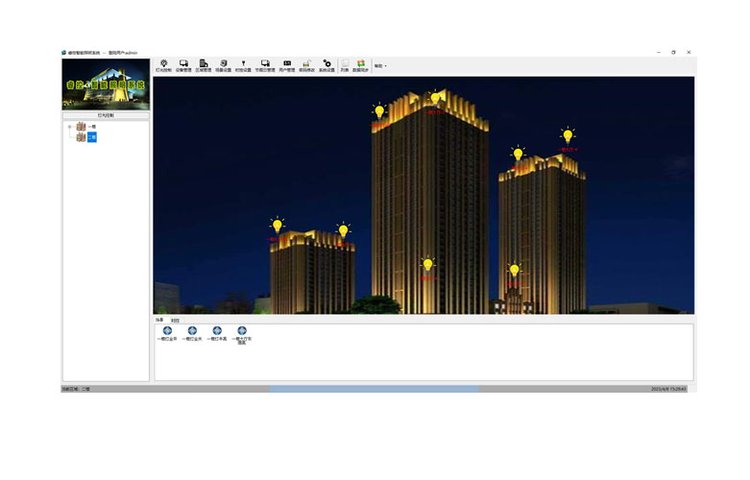750x480 pixels.
Task: Activate the fourth scene button in bottom panel
Action: coord(241,331)
